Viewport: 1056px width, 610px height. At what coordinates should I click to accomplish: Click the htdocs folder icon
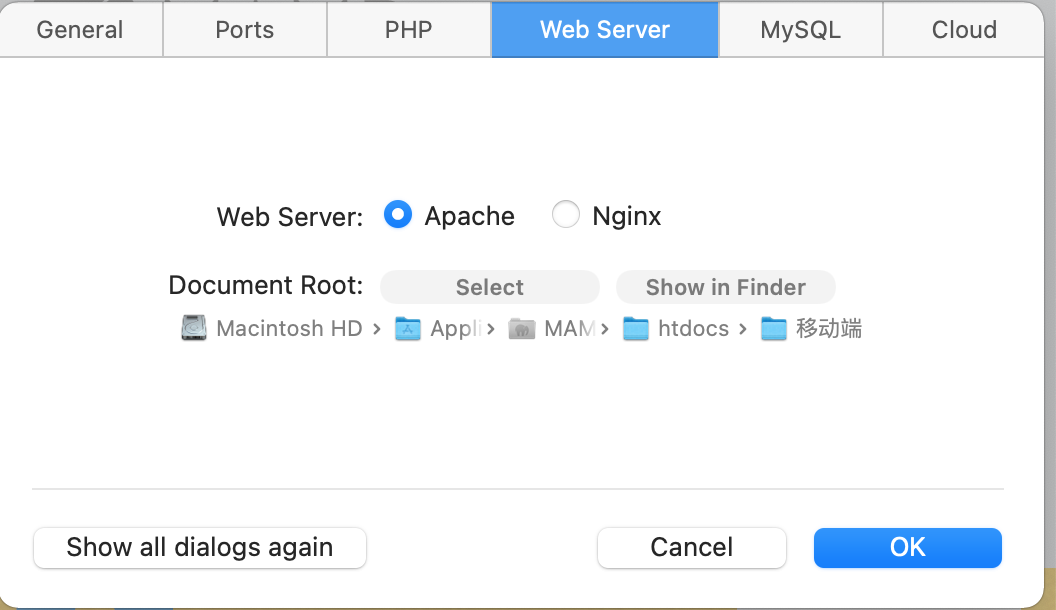pos(636,328)
